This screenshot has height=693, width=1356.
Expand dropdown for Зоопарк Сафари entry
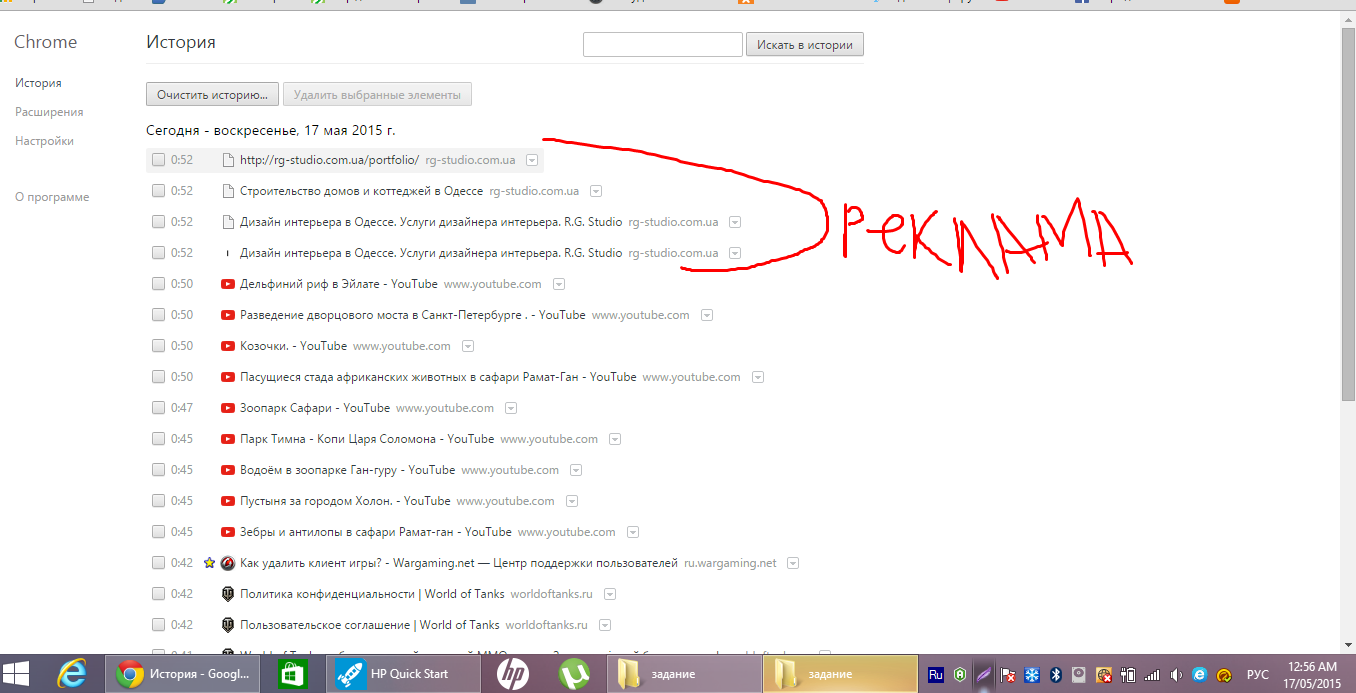[x=511, y=408]
